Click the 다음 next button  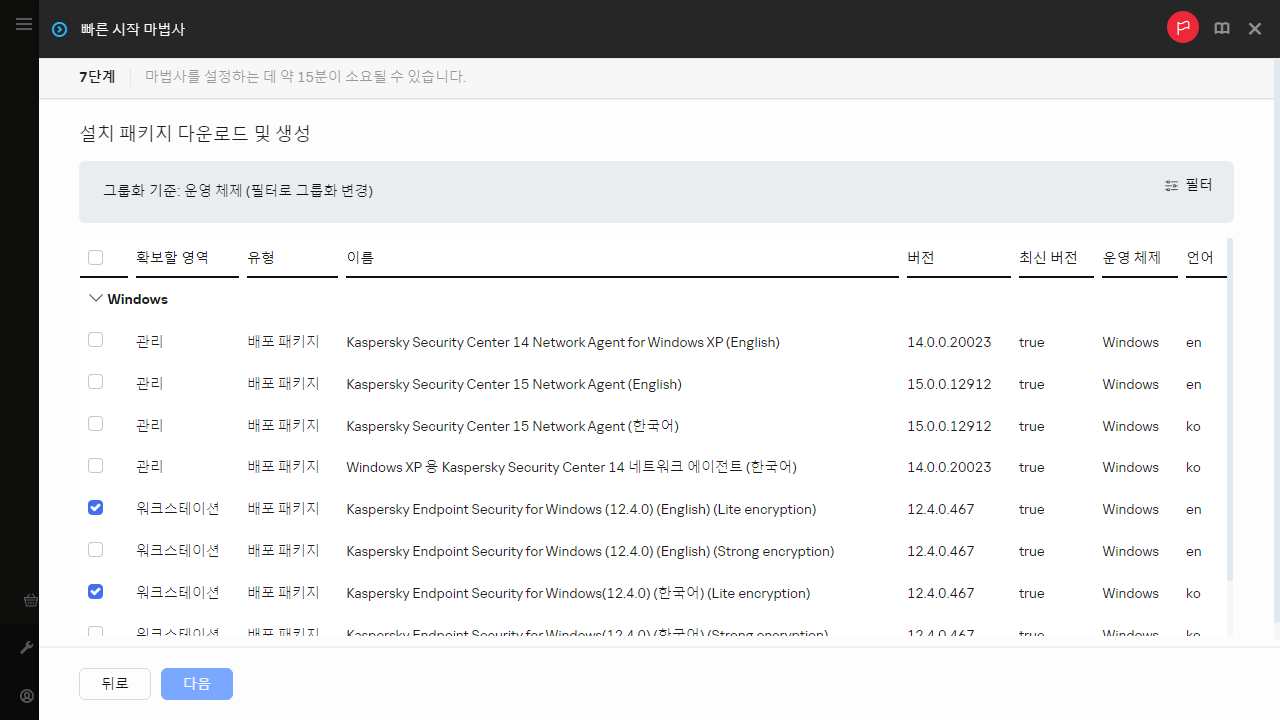tap(196, 683)
